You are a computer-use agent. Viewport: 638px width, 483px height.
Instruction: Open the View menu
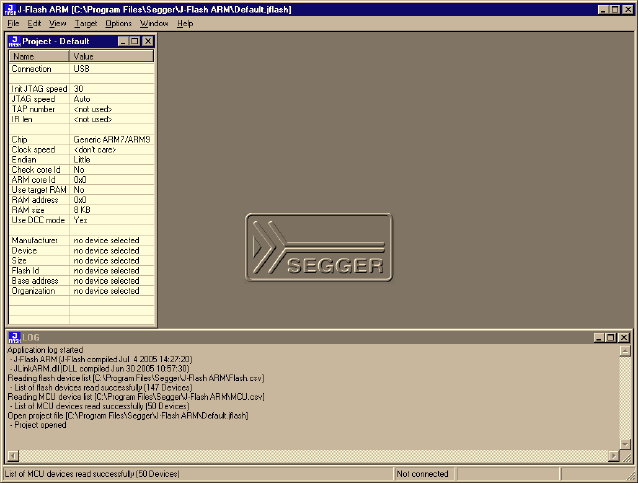[57, 24]
